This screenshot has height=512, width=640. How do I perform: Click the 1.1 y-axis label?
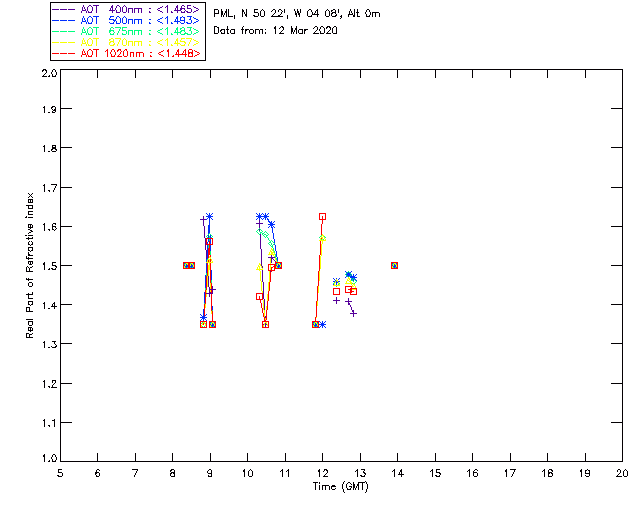[x=49, y=423]
